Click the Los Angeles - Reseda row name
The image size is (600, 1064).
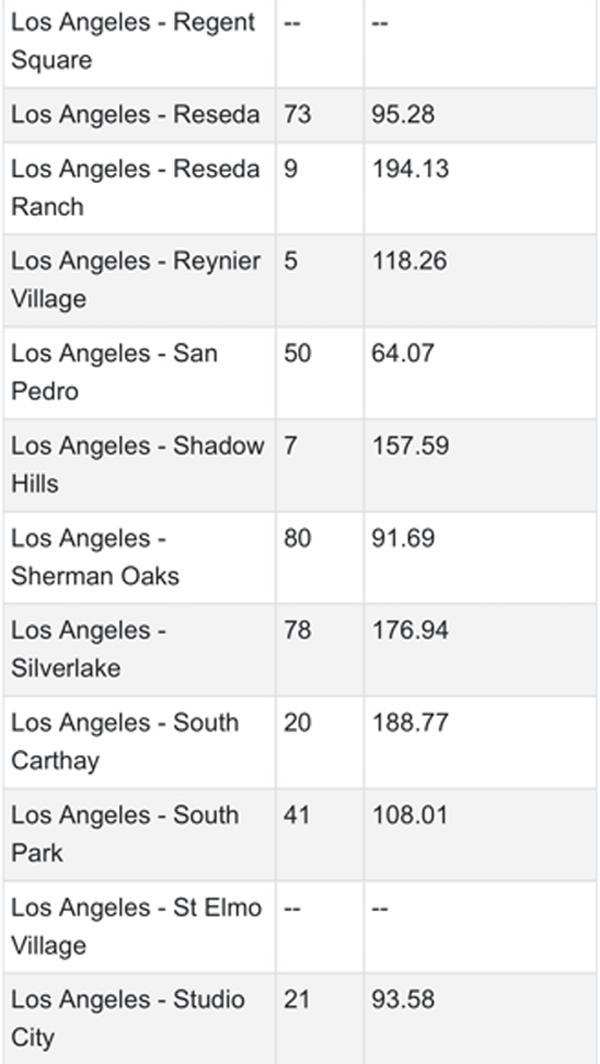point(135,114)
